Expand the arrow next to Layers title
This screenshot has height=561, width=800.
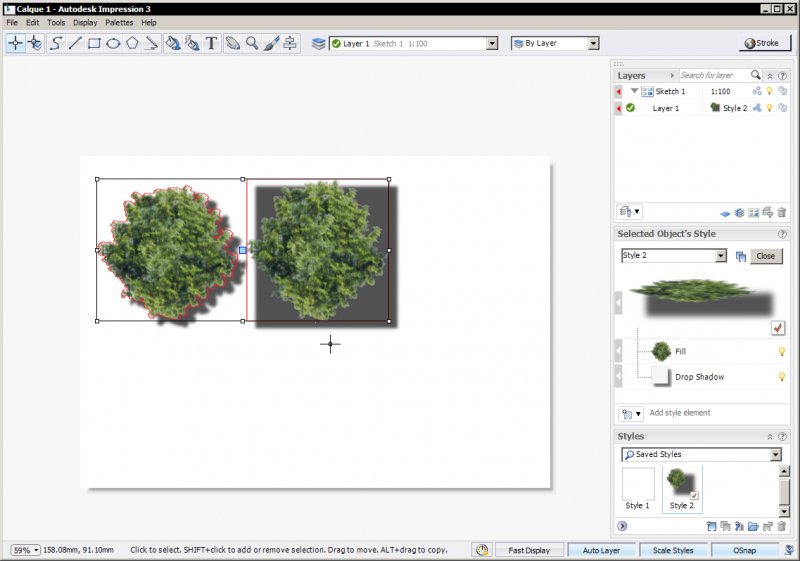click(672, 75)
